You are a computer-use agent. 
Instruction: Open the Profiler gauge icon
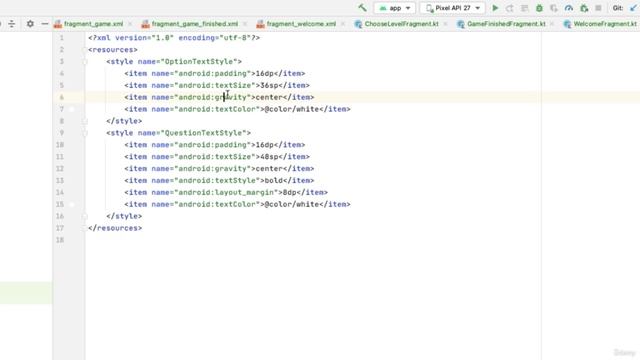[x=569, y=8]
